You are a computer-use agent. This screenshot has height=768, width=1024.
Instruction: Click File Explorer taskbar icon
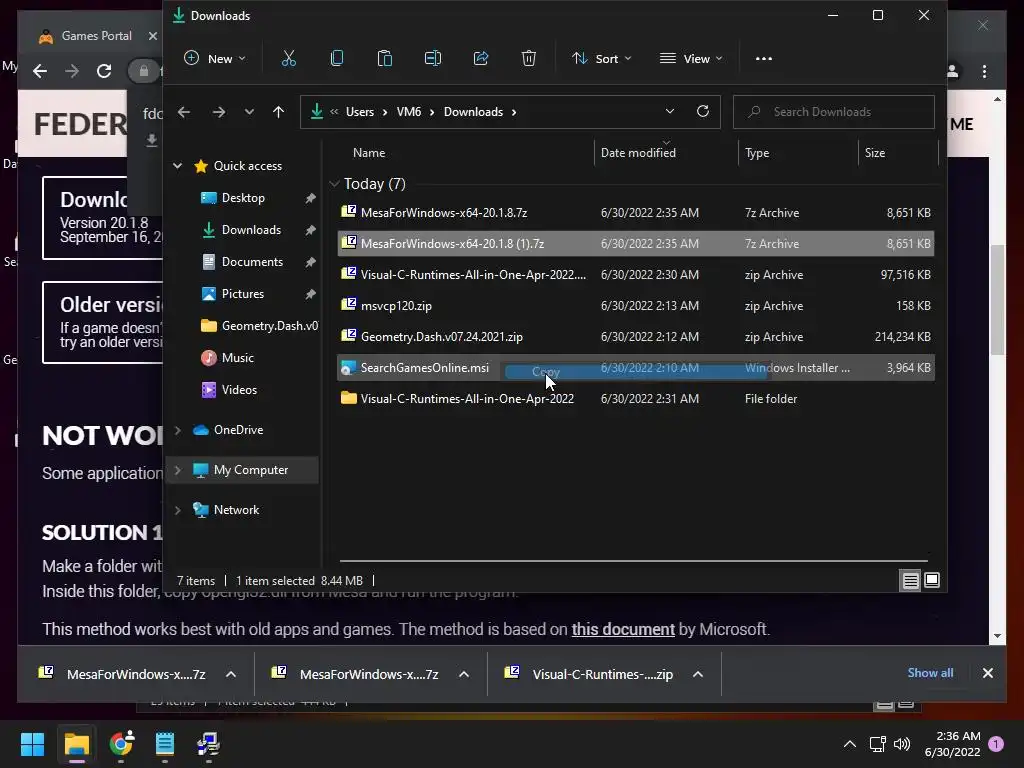76,744
